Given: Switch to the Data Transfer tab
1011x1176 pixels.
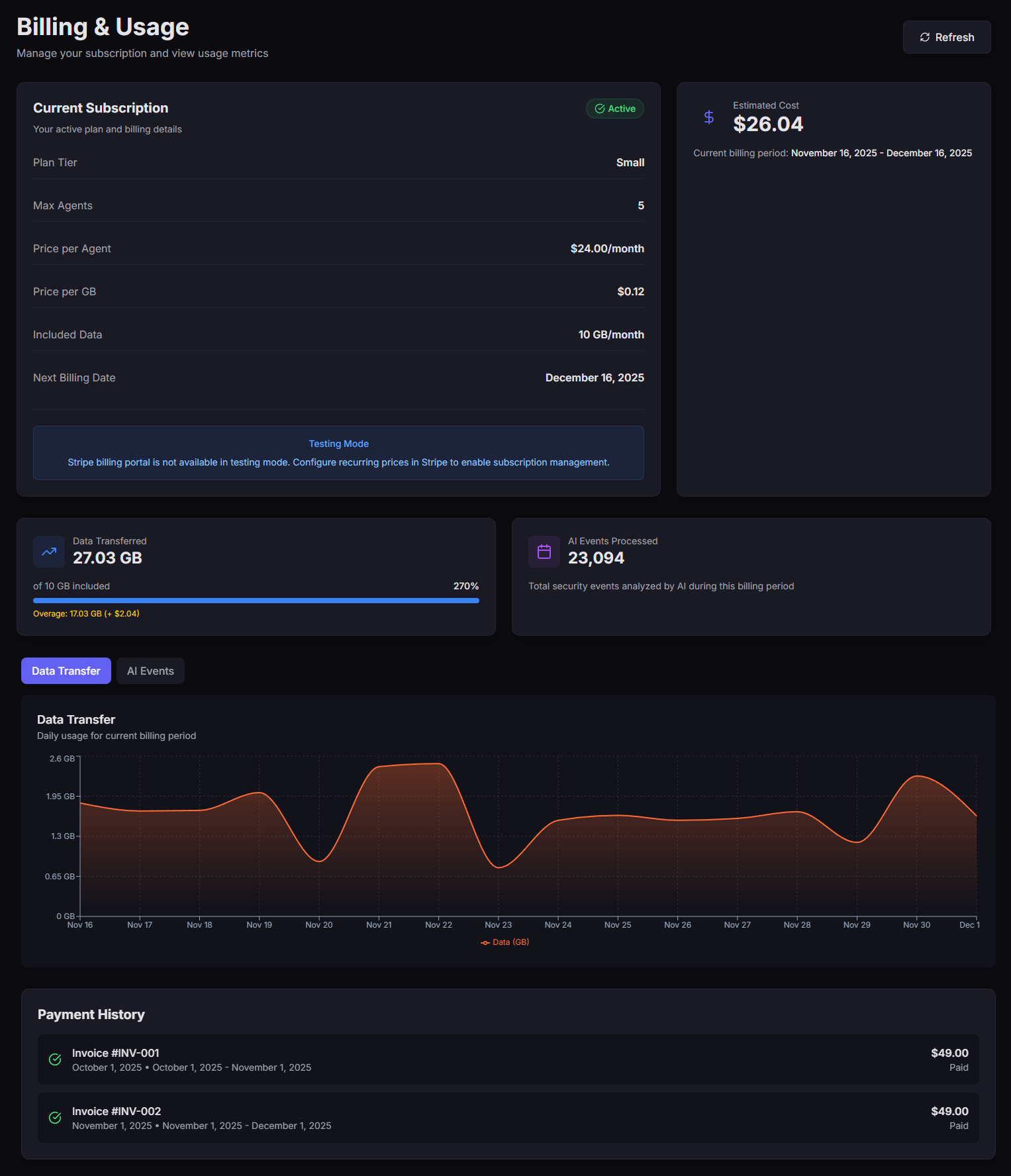Looking at the screenshot, I should 66,671.
